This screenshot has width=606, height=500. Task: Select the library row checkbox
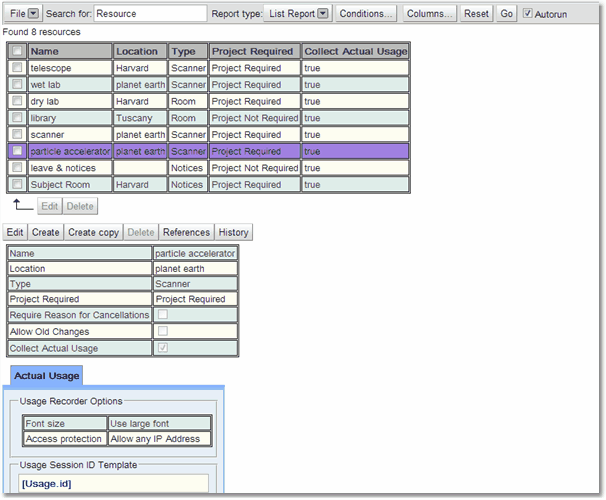(x=17, y=118)
